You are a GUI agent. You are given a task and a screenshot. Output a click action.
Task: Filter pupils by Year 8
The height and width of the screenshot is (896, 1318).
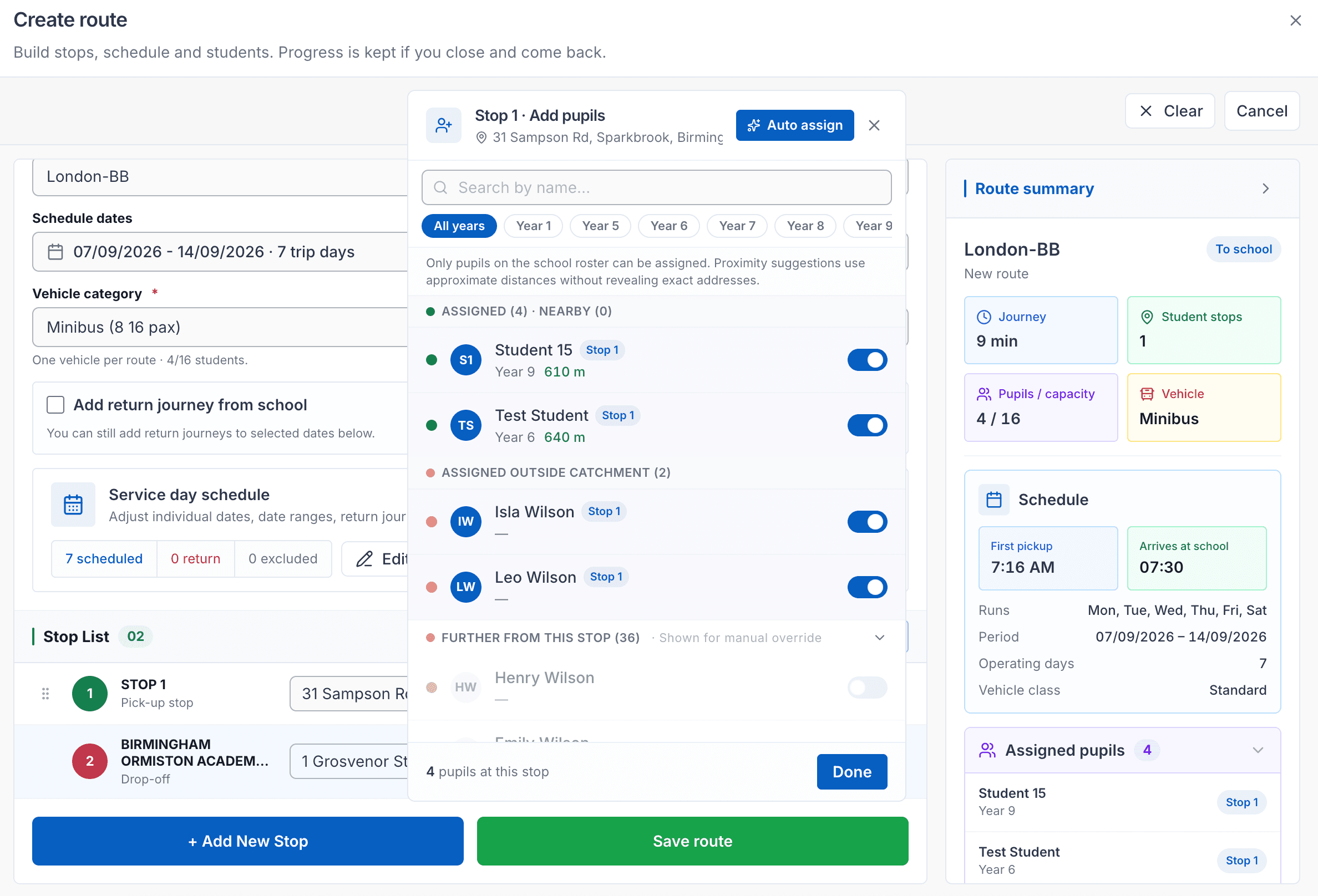click(805, 226)
